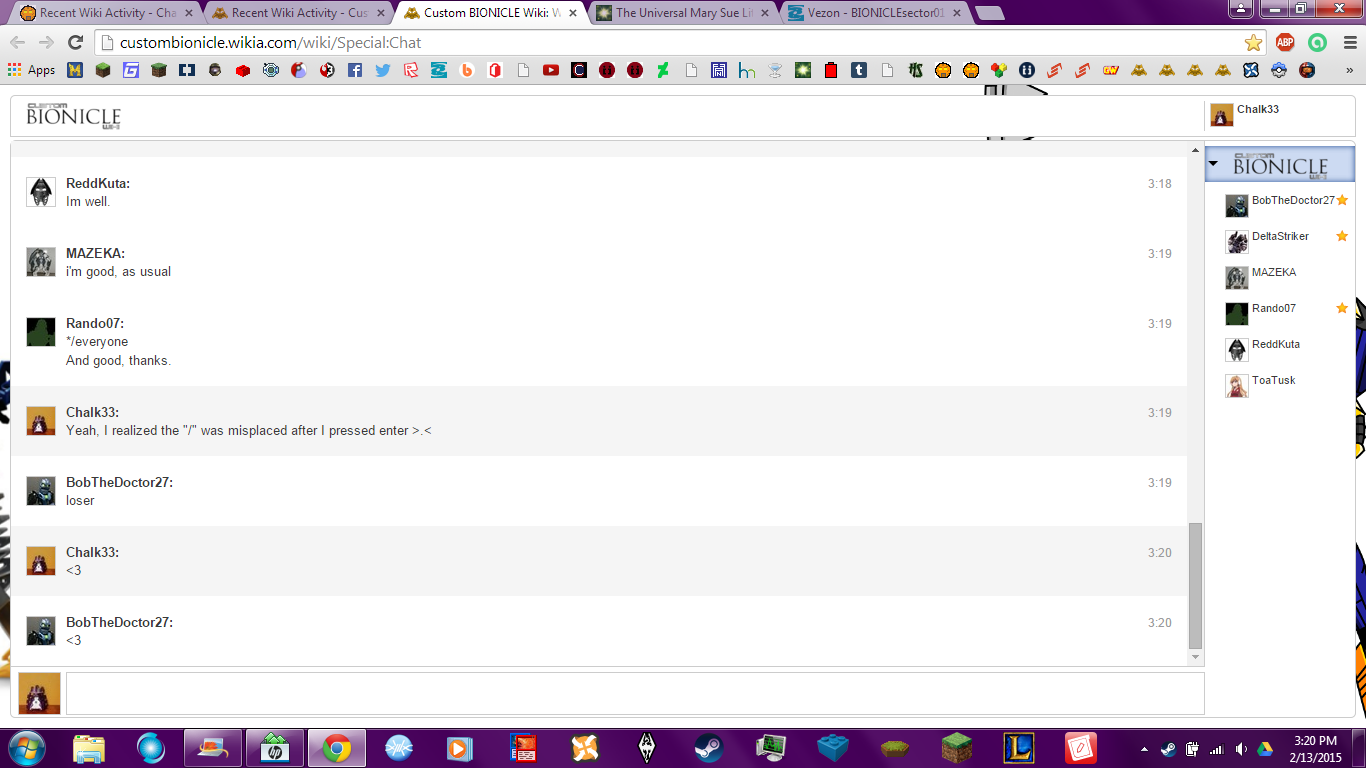Click the ReddKuta username in the chat log
The image size is (1366, 768).
click(x=98, y=183)
